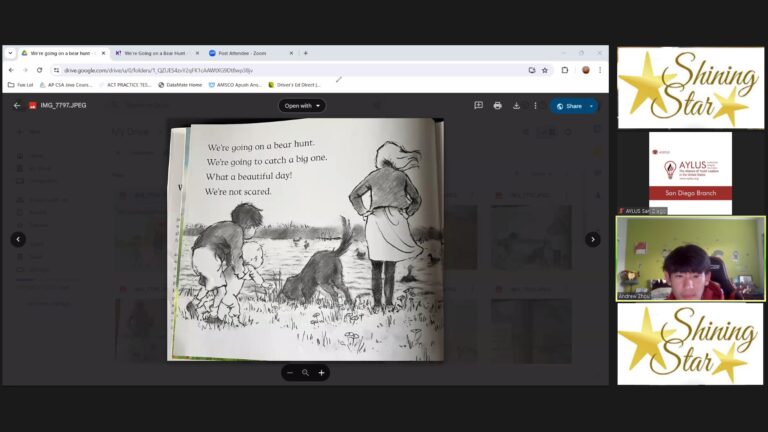768x432 pixels.
Task: Click the install/cast icon in the address bar
Action: point(532,71)
